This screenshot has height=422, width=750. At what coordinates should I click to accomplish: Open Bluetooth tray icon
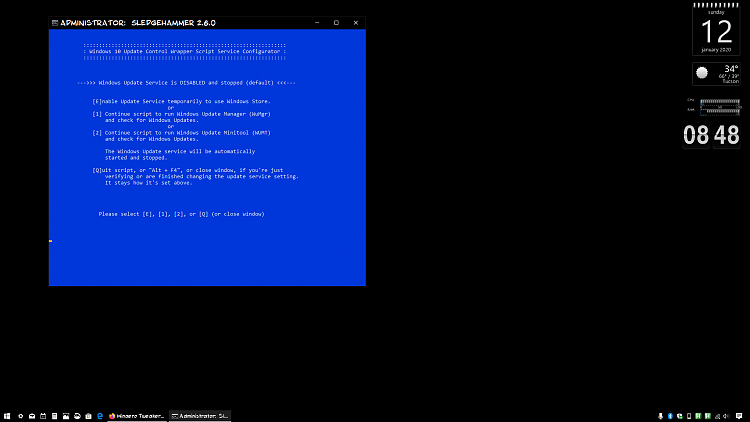click(x=670, y=416)
